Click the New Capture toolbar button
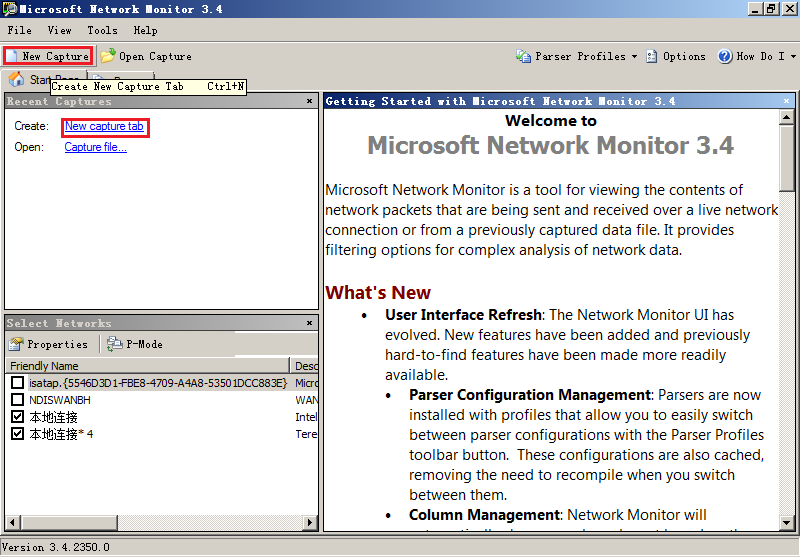The height and width of the screenshot is (557, 800). coord(48,56)
